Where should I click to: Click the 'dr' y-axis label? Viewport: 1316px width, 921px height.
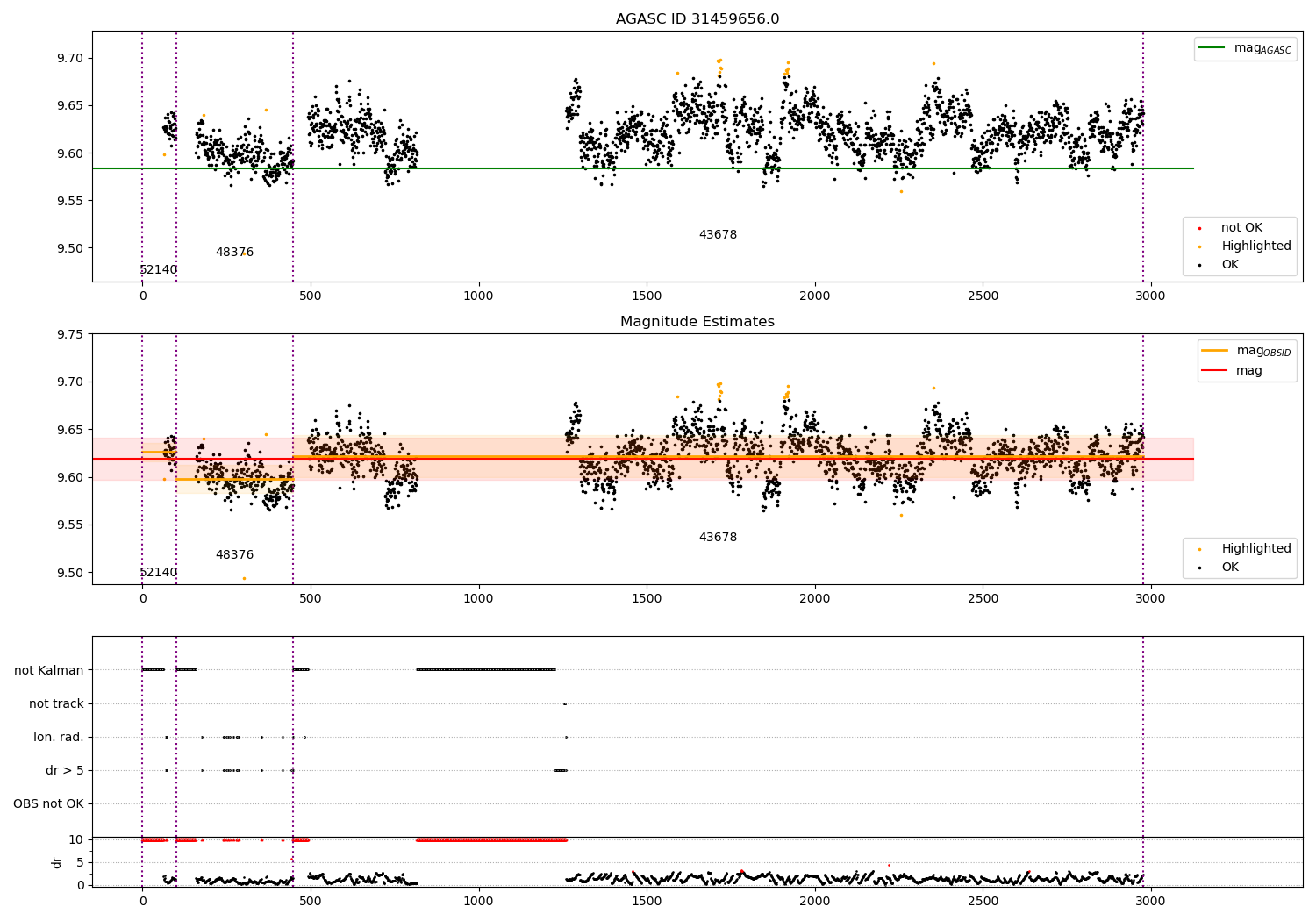pyautogui.click(x=57, y=862)
